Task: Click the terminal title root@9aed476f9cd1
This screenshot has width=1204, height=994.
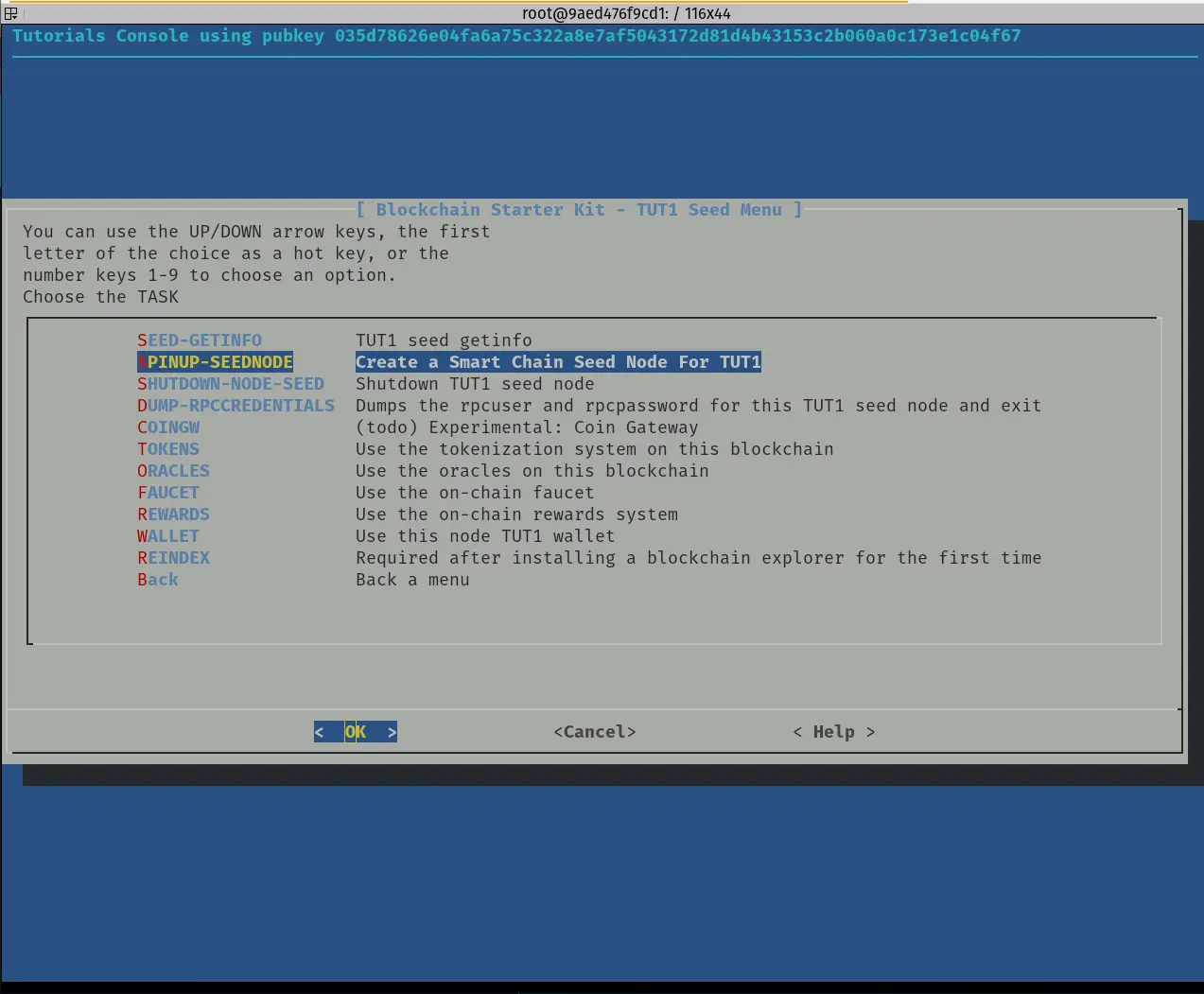Action: click(x=626, y=13)
